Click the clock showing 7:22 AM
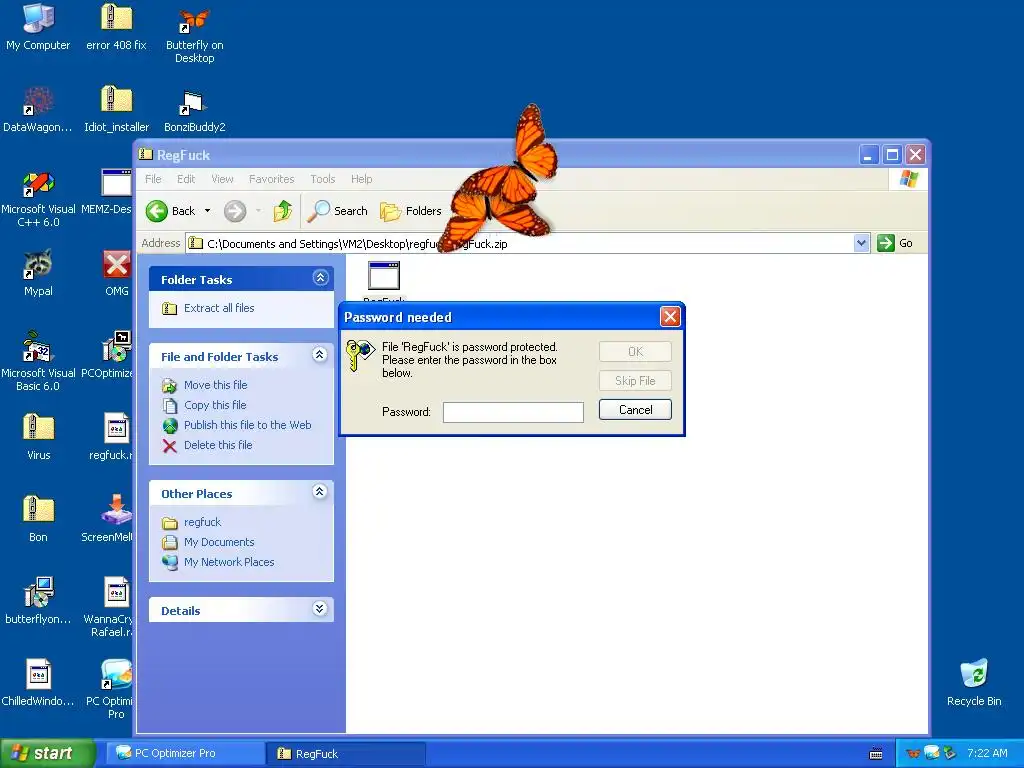Viewport: 1024px width, 768px height. pyautogui.click(x=987, y=753)
